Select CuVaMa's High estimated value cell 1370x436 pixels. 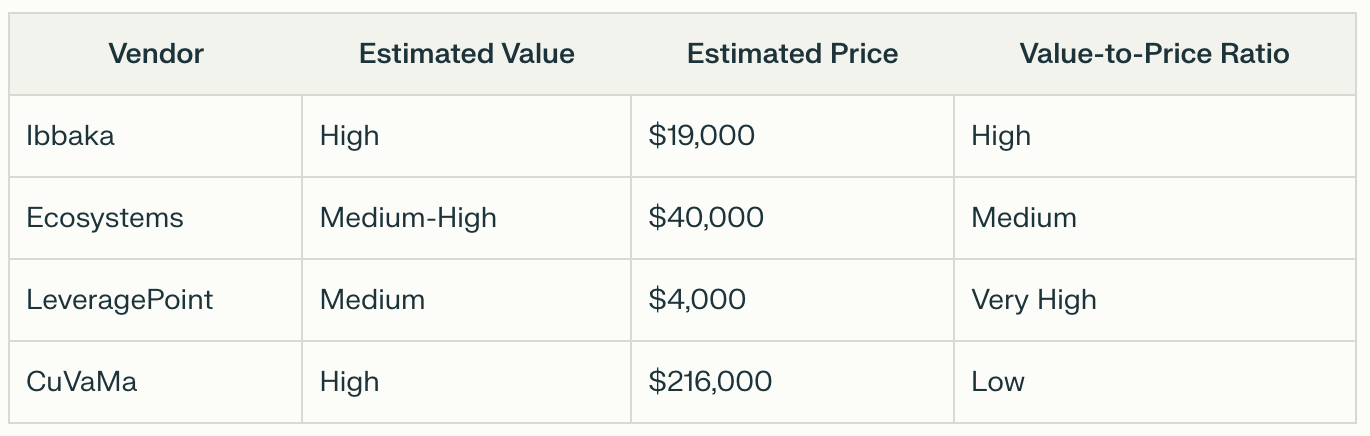click(467, 382)
